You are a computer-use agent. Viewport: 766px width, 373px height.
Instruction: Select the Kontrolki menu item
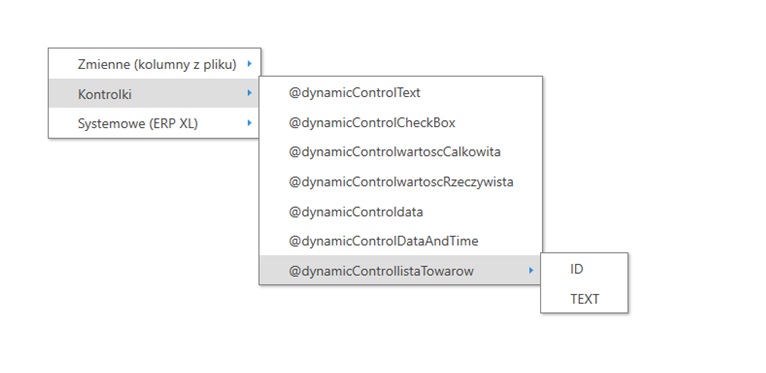pyautogui.click(x=153, y=93)
